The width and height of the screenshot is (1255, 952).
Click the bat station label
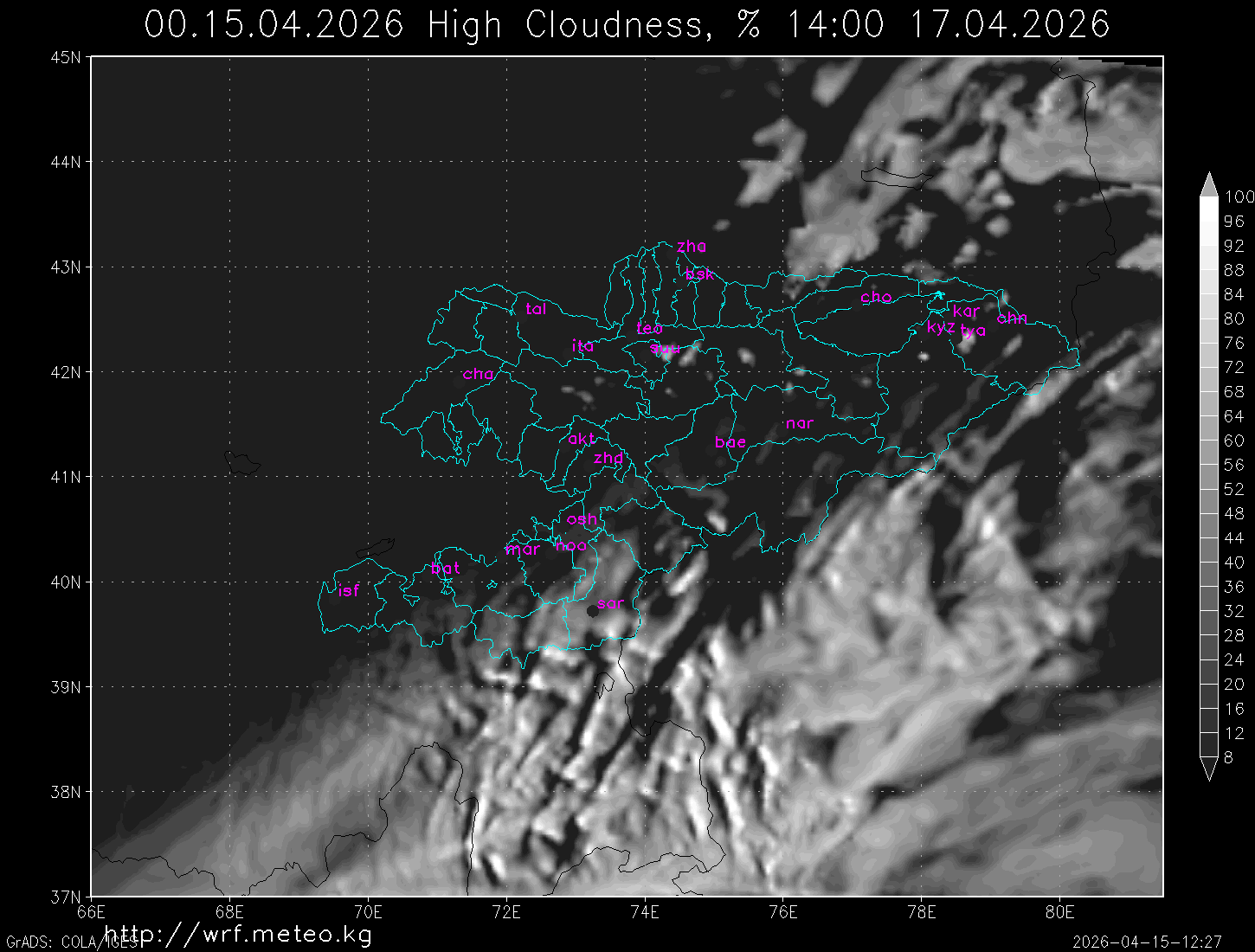(446, 569)
